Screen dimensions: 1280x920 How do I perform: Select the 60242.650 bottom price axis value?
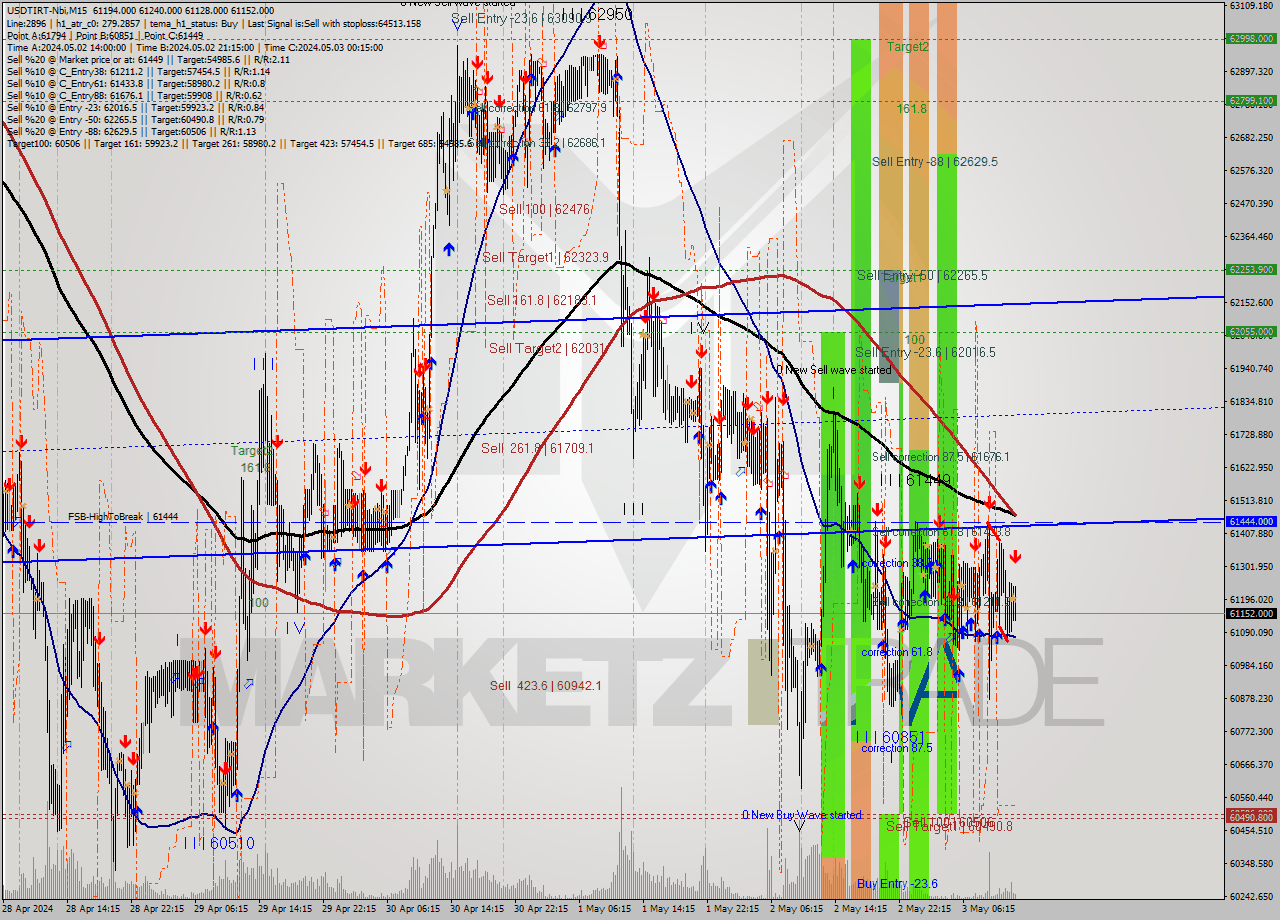pos(1250,896)
